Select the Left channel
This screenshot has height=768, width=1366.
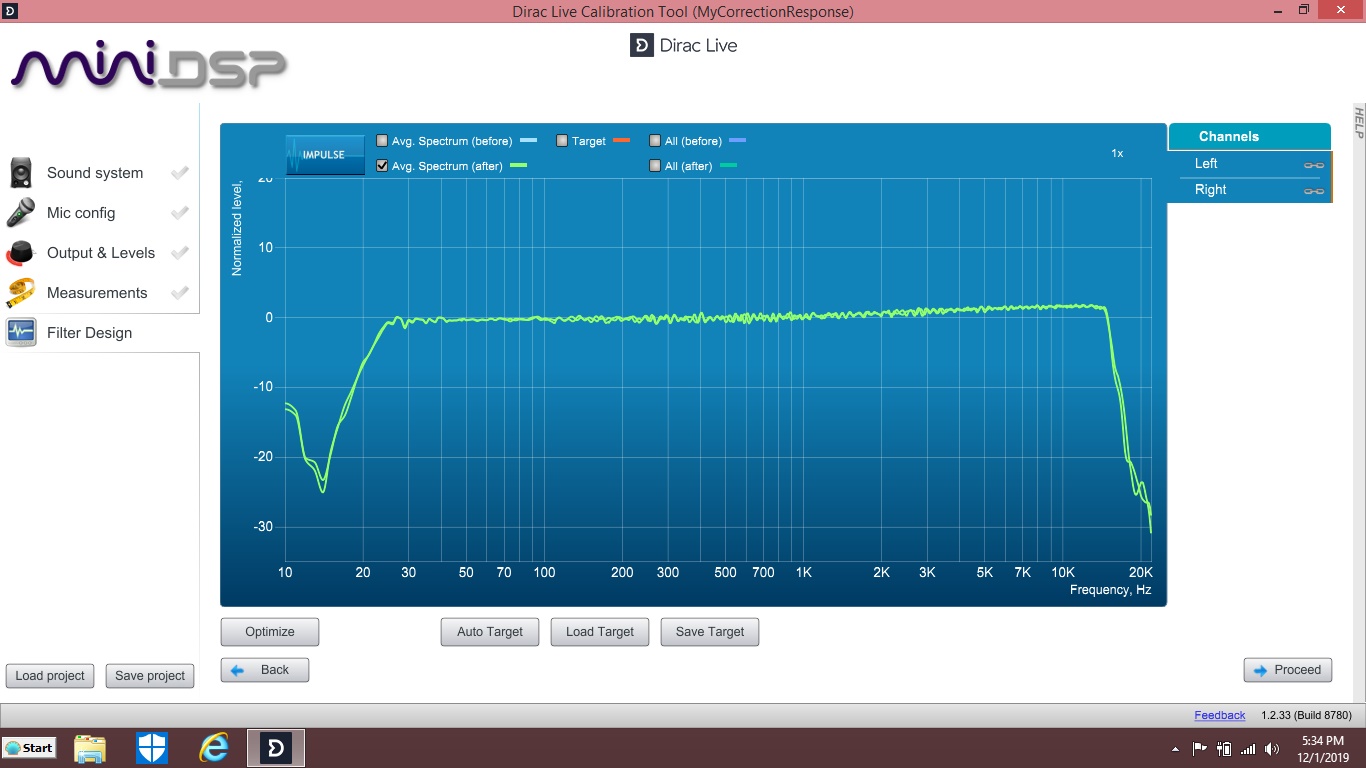tap(1250, 164)
